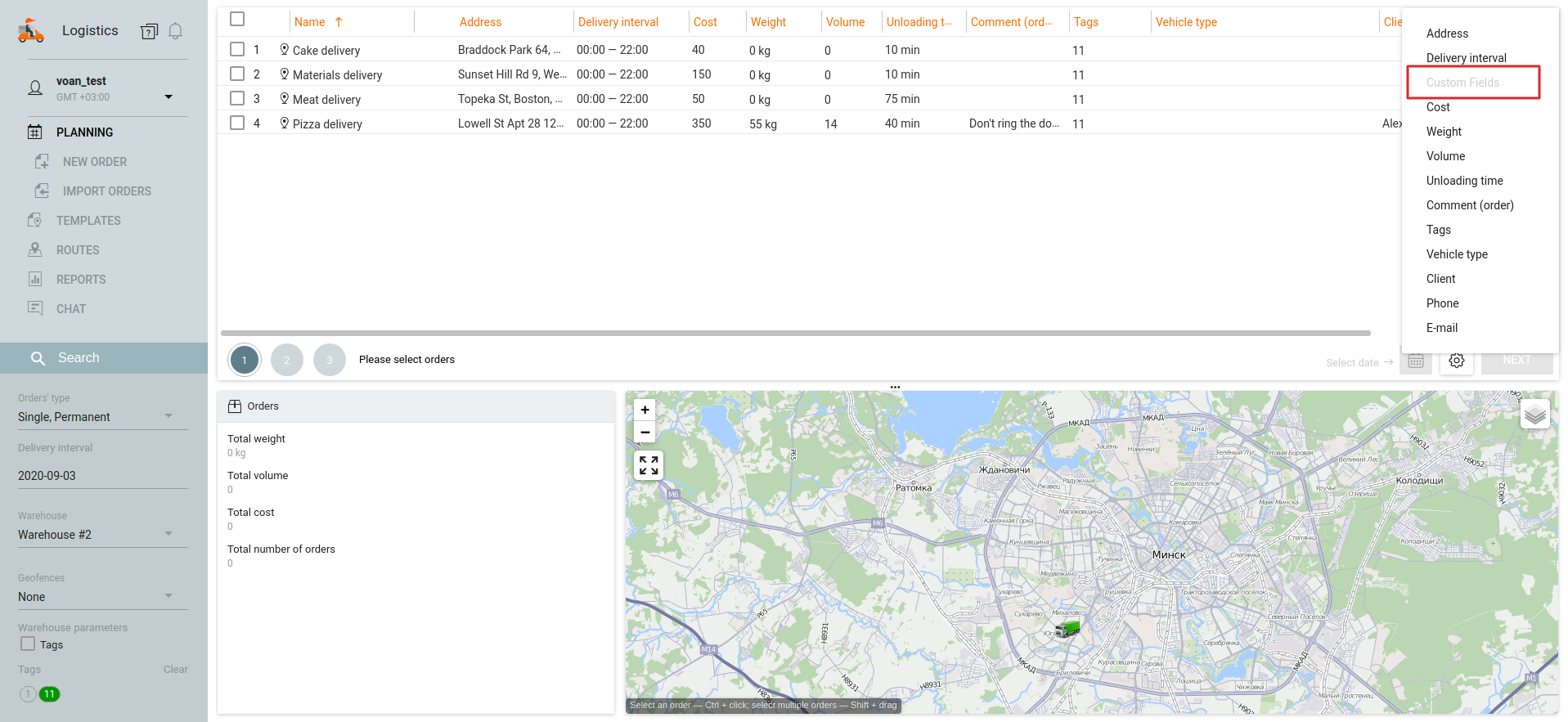The width and height of the screenshot is (1568, 722).
Task: Open the notifications bell
Action: (175, 32)
